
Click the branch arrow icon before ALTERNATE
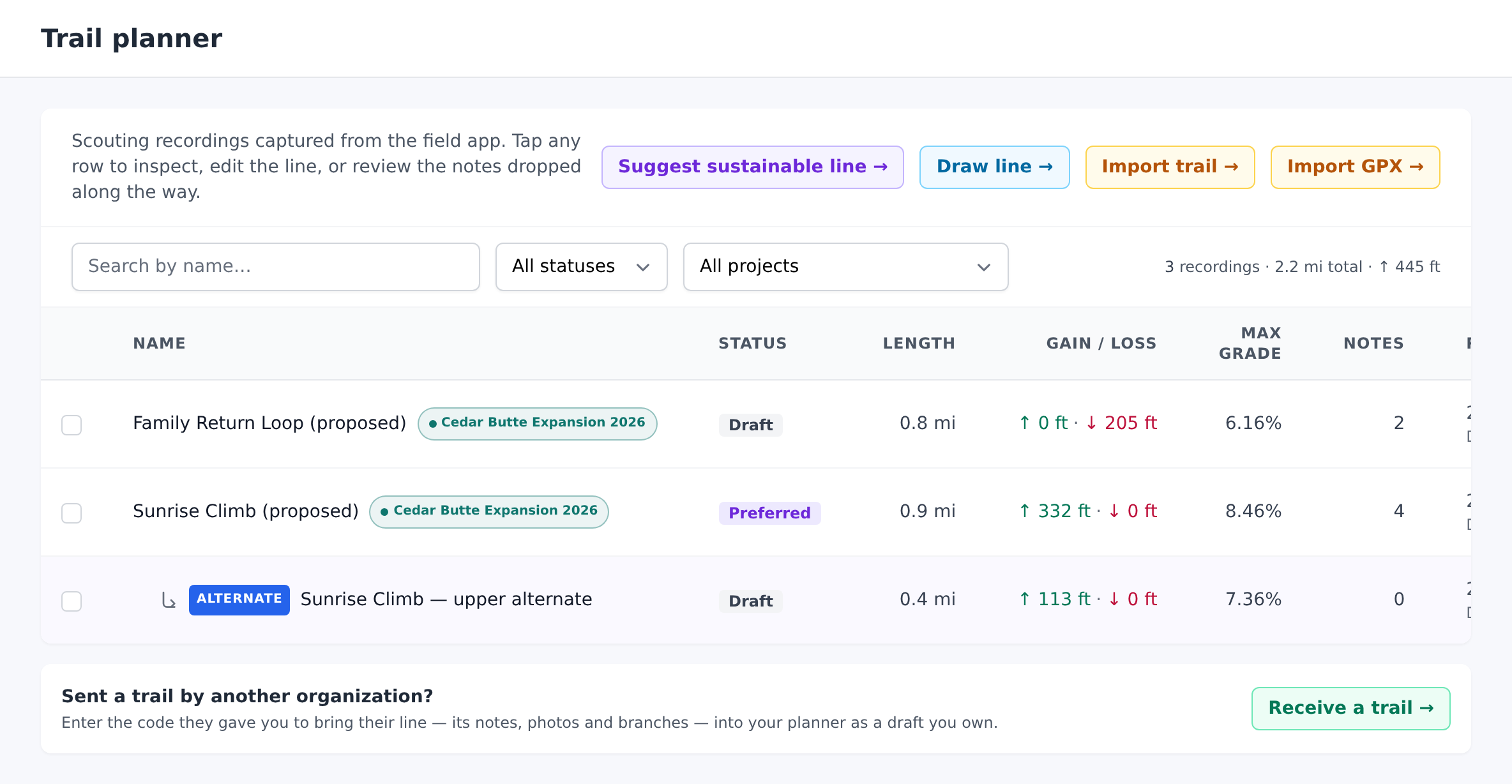point(169,600)
